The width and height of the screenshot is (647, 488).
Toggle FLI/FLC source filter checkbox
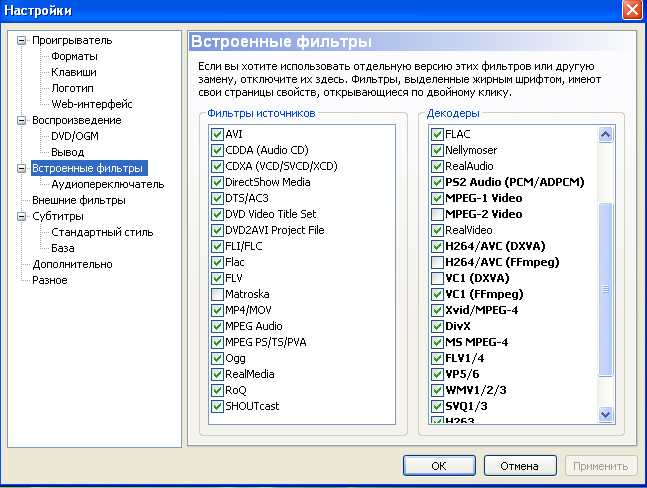[217, 246]
